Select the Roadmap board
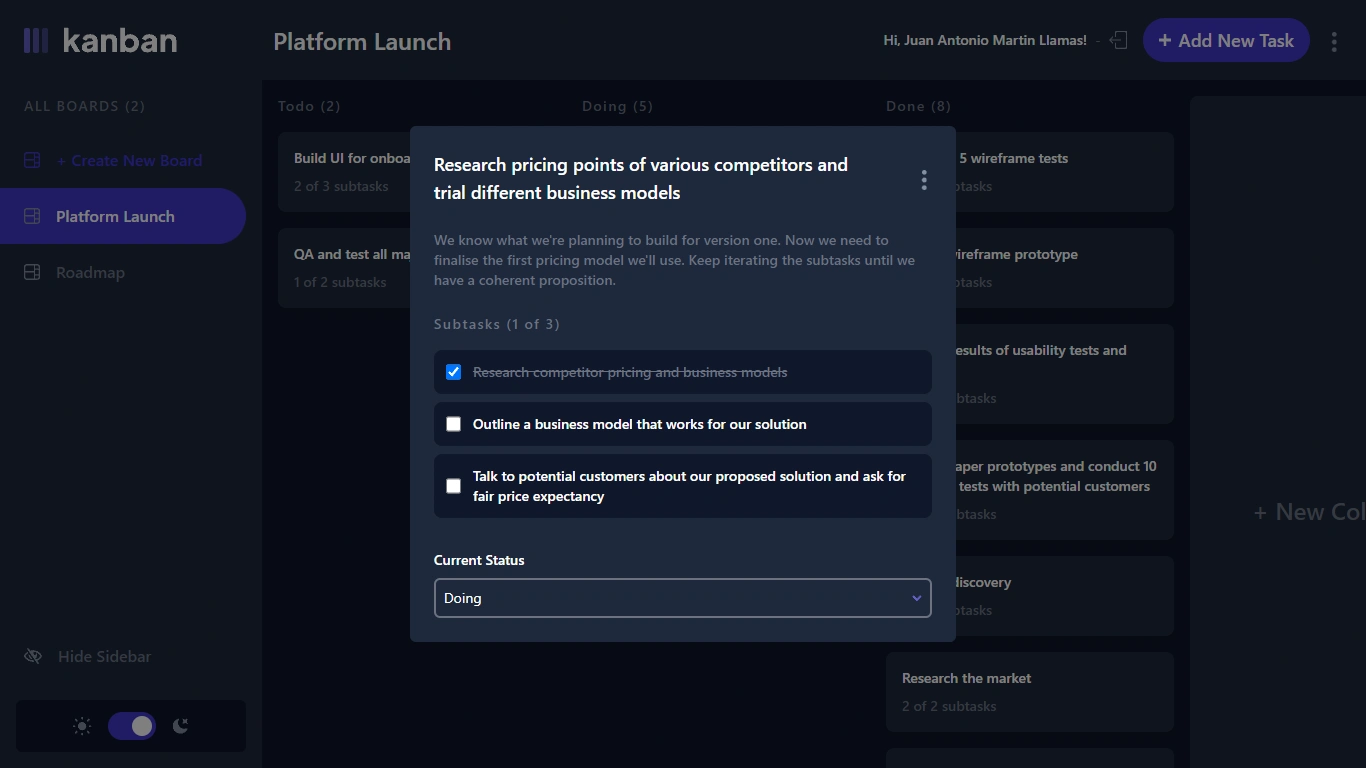The height and width of the screenshot is (768, 1366). (90, 272)
